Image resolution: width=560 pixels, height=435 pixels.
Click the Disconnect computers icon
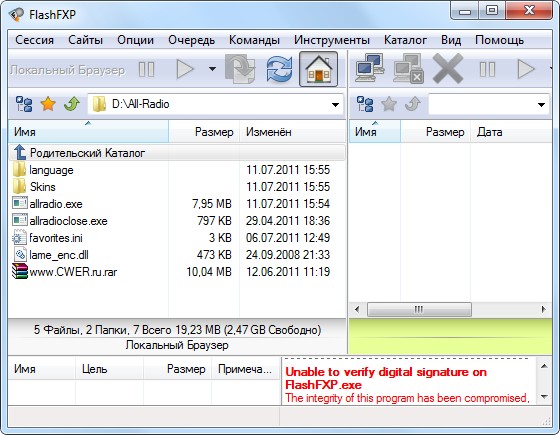pos(409,69)
